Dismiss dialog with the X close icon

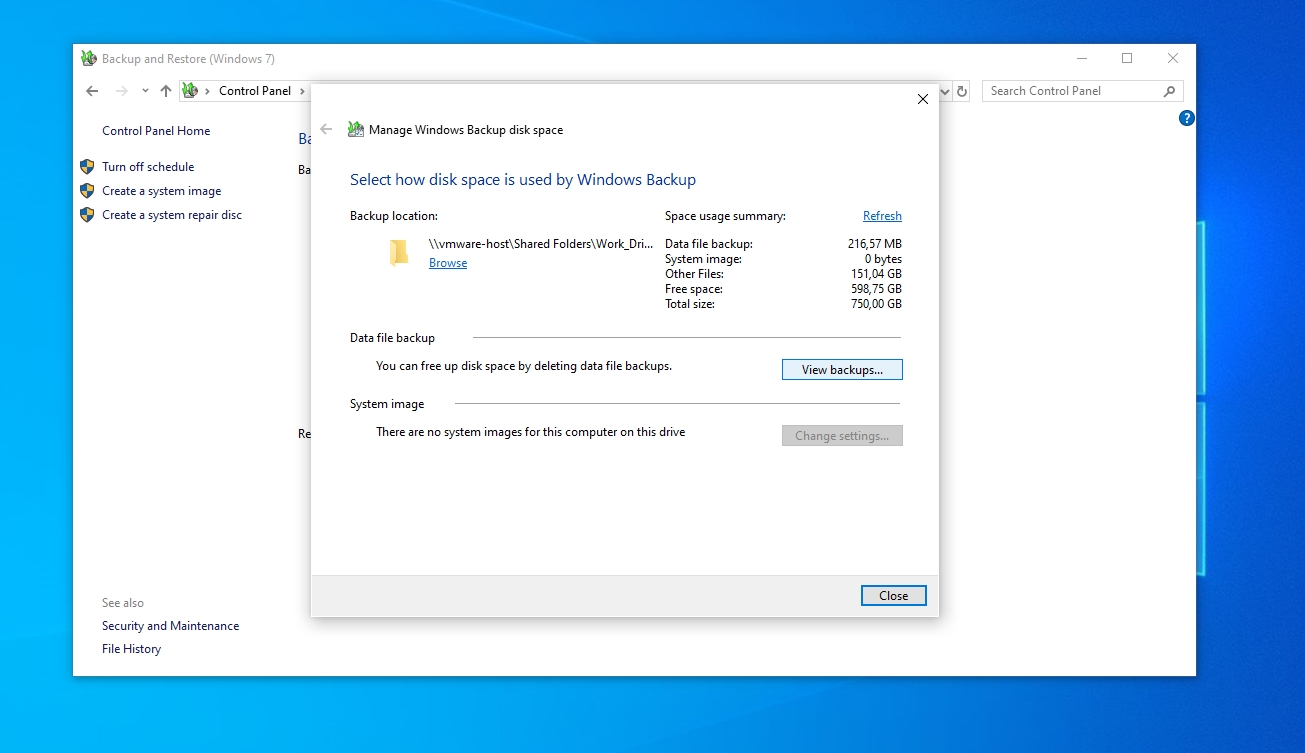click(923, 99)
